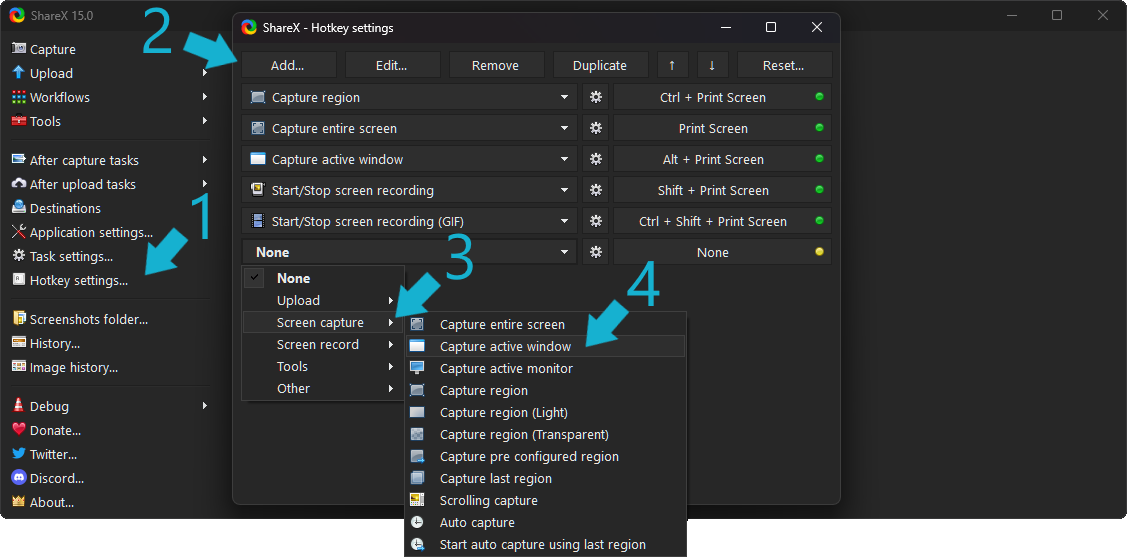Open After capture tasks menu in sidebar
This screenshot has width=1127, height=557.
(108, 160)
